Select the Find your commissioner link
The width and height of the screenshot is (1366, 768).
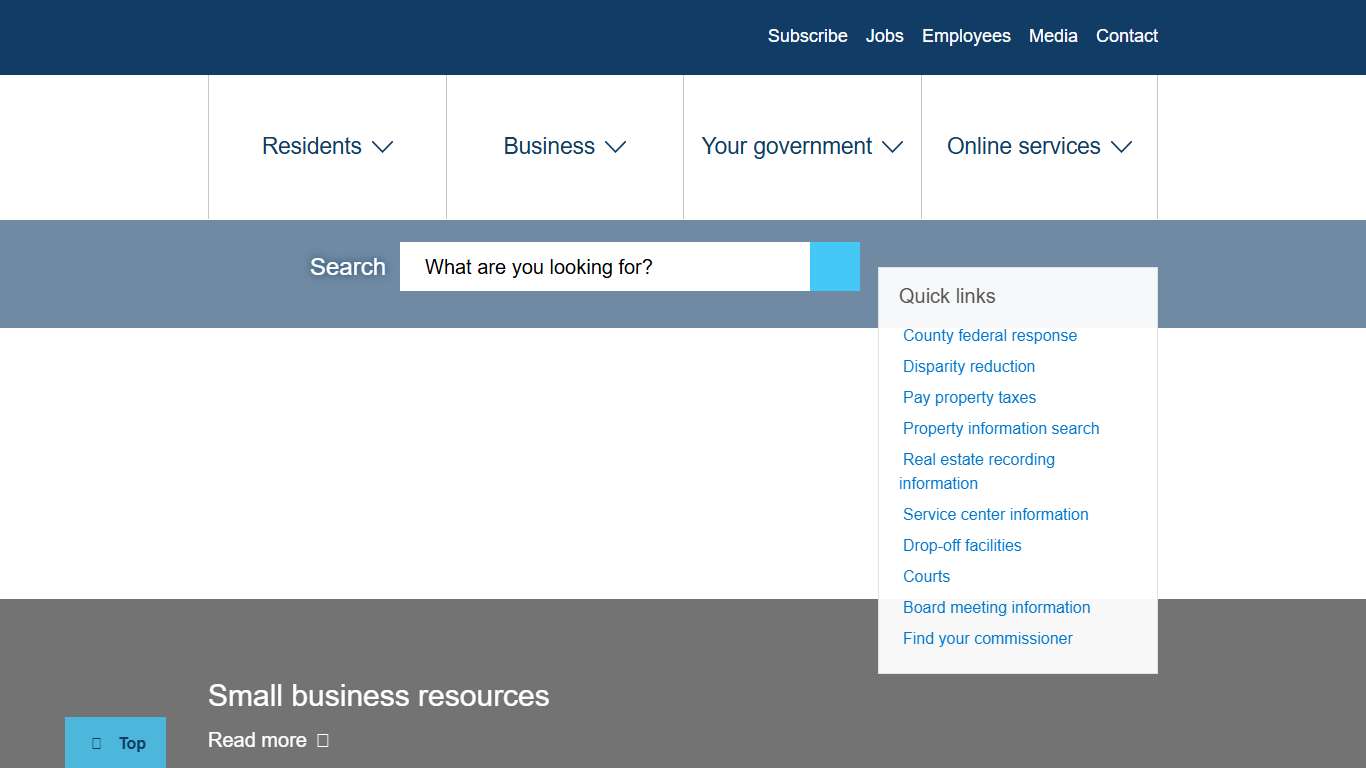pyautogui.click(x=987, y=638)
